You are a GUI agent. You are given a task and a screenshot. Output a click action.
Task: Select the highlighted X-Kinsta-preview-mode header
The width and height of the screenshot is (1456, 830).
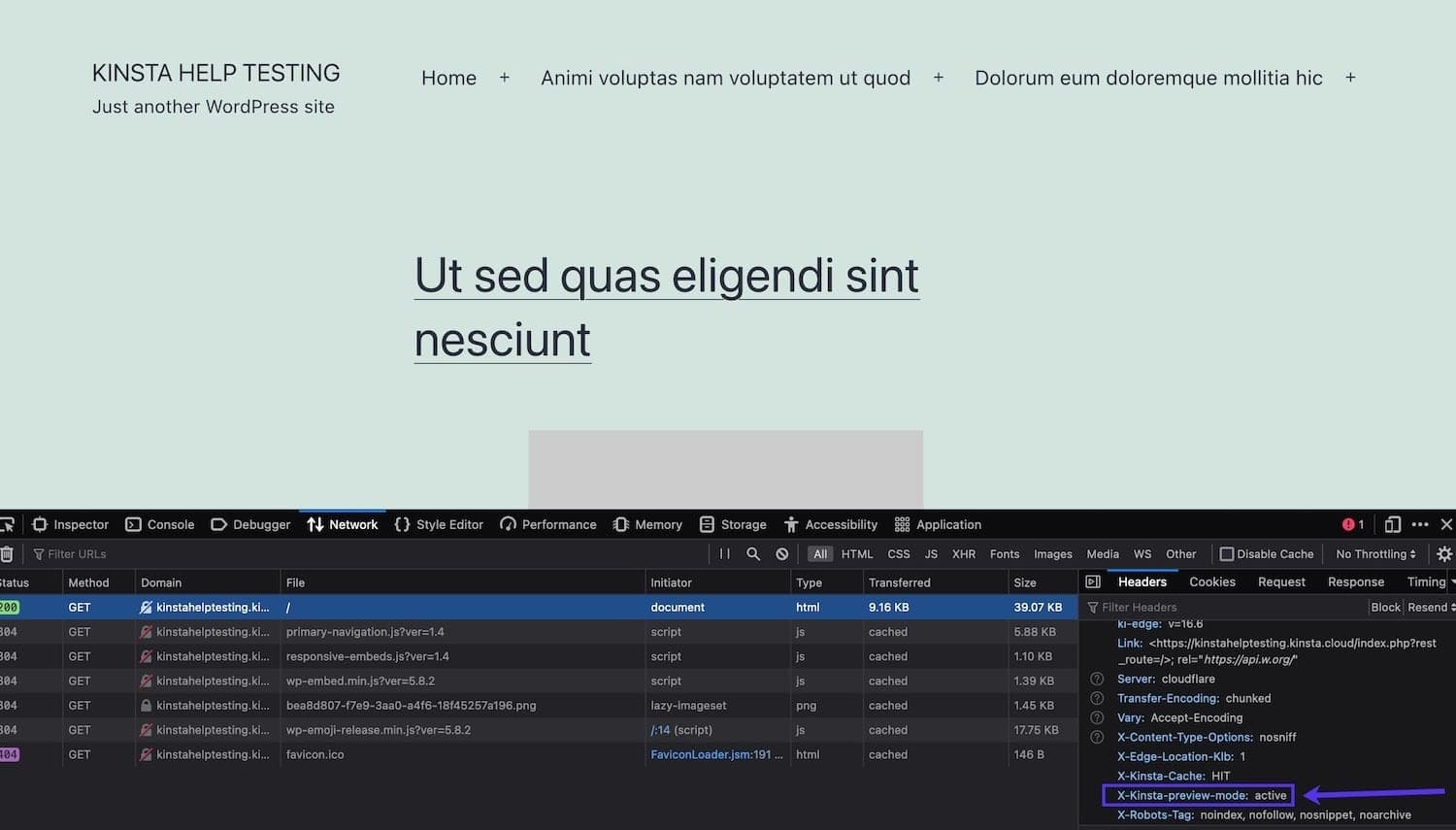[x=1198, y=795]
